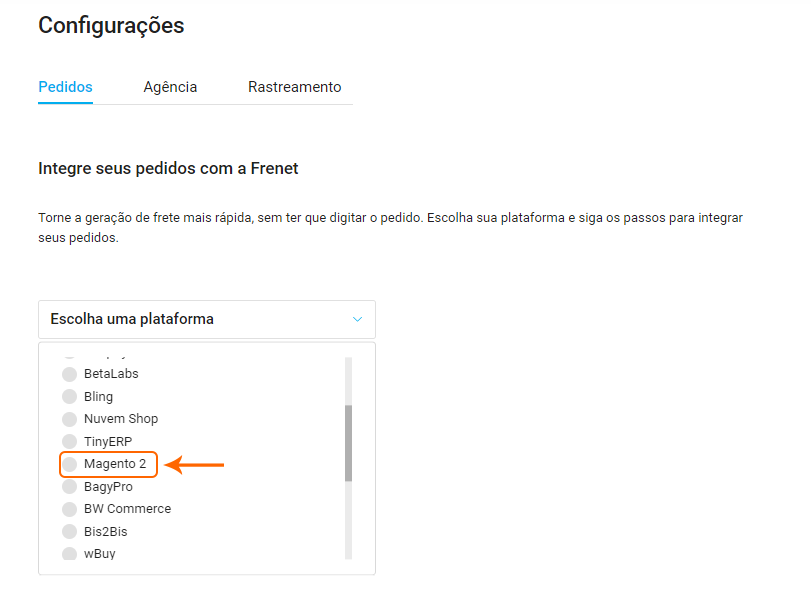Click the 'BW Commerce' label text
The height and width of the screenshot is (613, 811).
click(127, 509)
